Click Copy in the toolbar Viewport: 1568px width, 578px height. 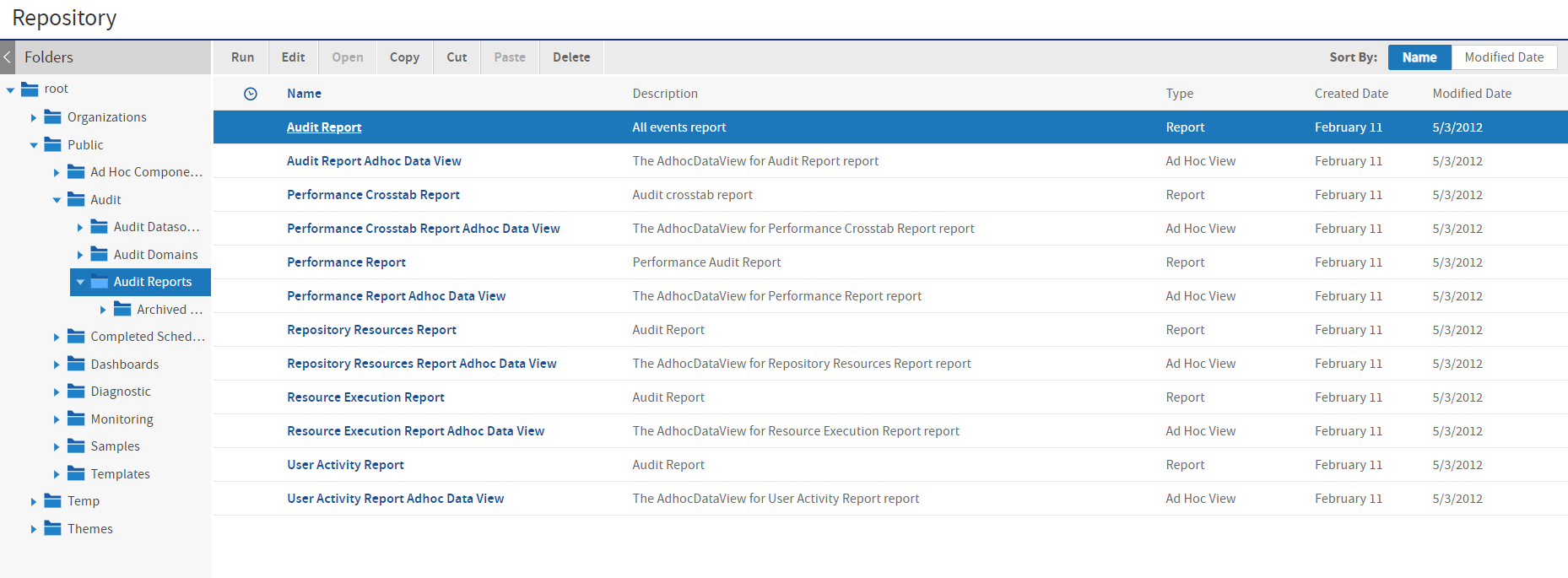404,57
